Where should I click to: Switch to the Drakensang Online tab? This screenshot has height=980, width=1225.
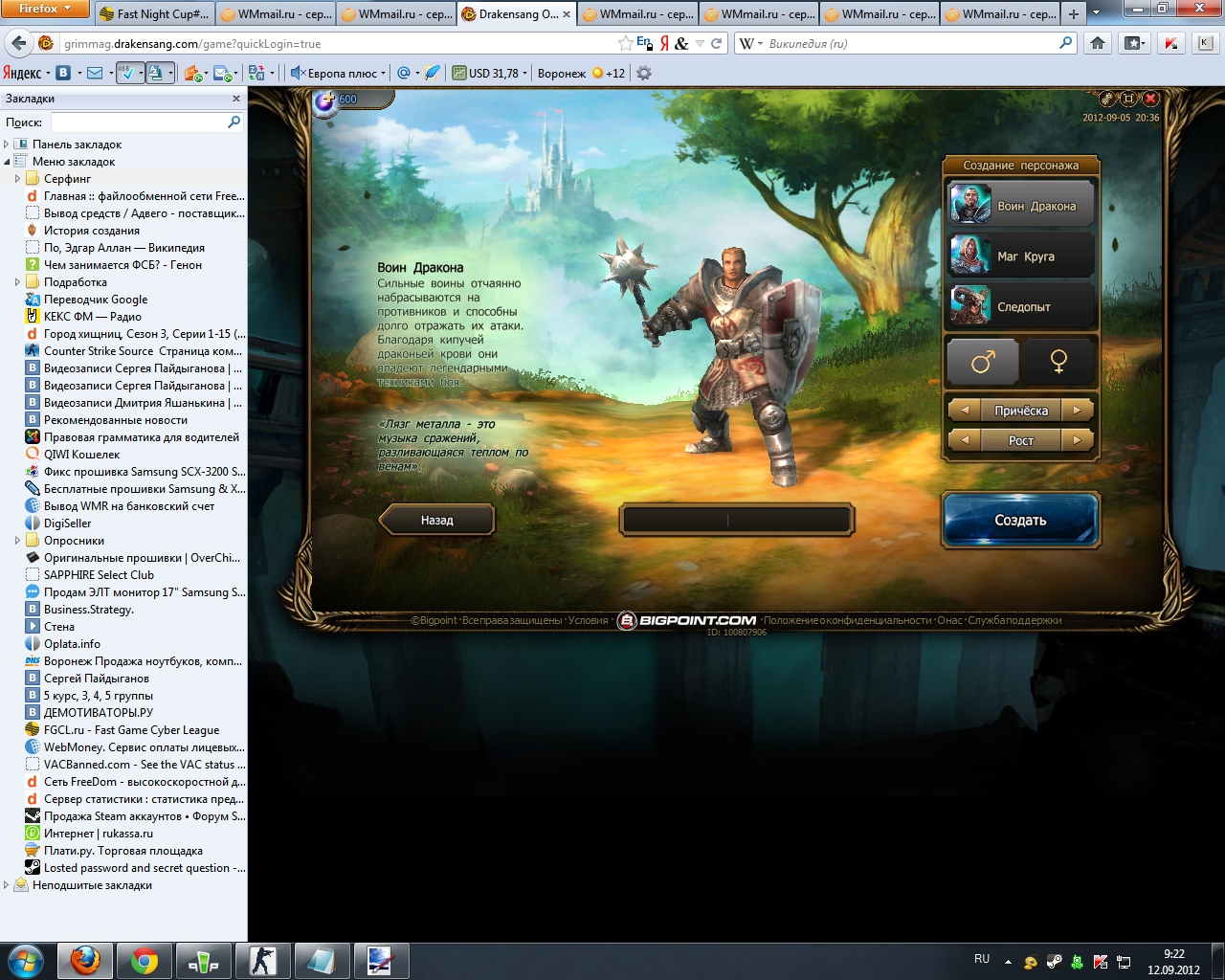(x=517, y=14)
